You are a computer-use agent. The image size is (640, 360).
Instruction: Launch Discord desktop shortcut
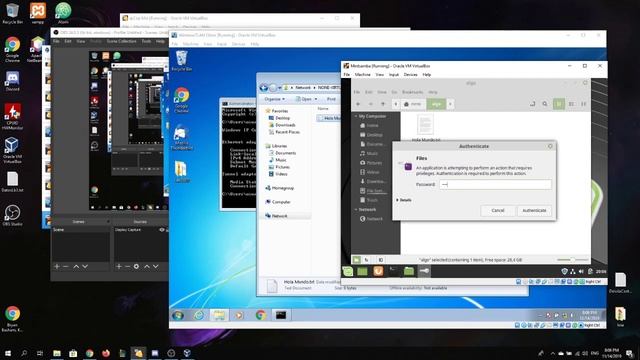click(12, 81)
